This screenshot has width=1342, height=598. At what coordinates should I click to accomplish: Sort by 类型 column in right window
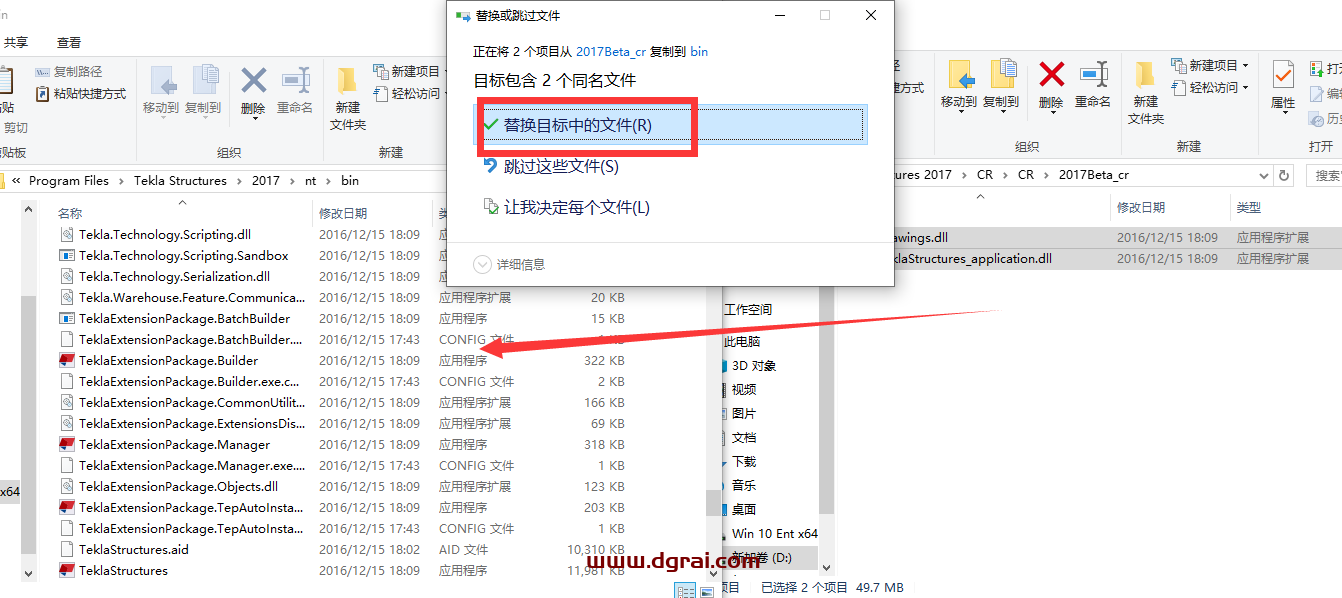1249,207
